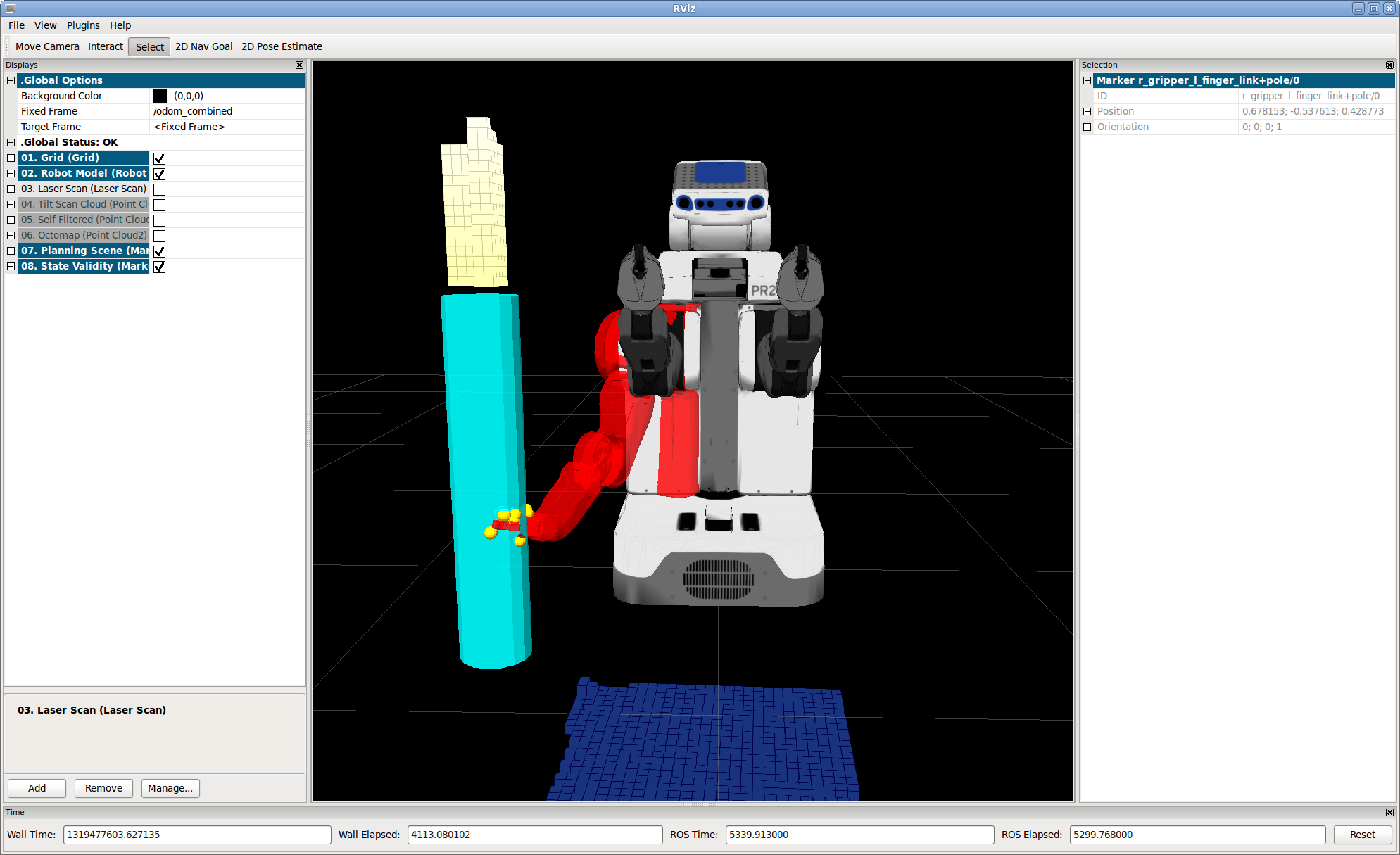Collapse the Global Options tree node
Screen dimensions: 1400x855
pyautogui.click(x=11, y=80)
